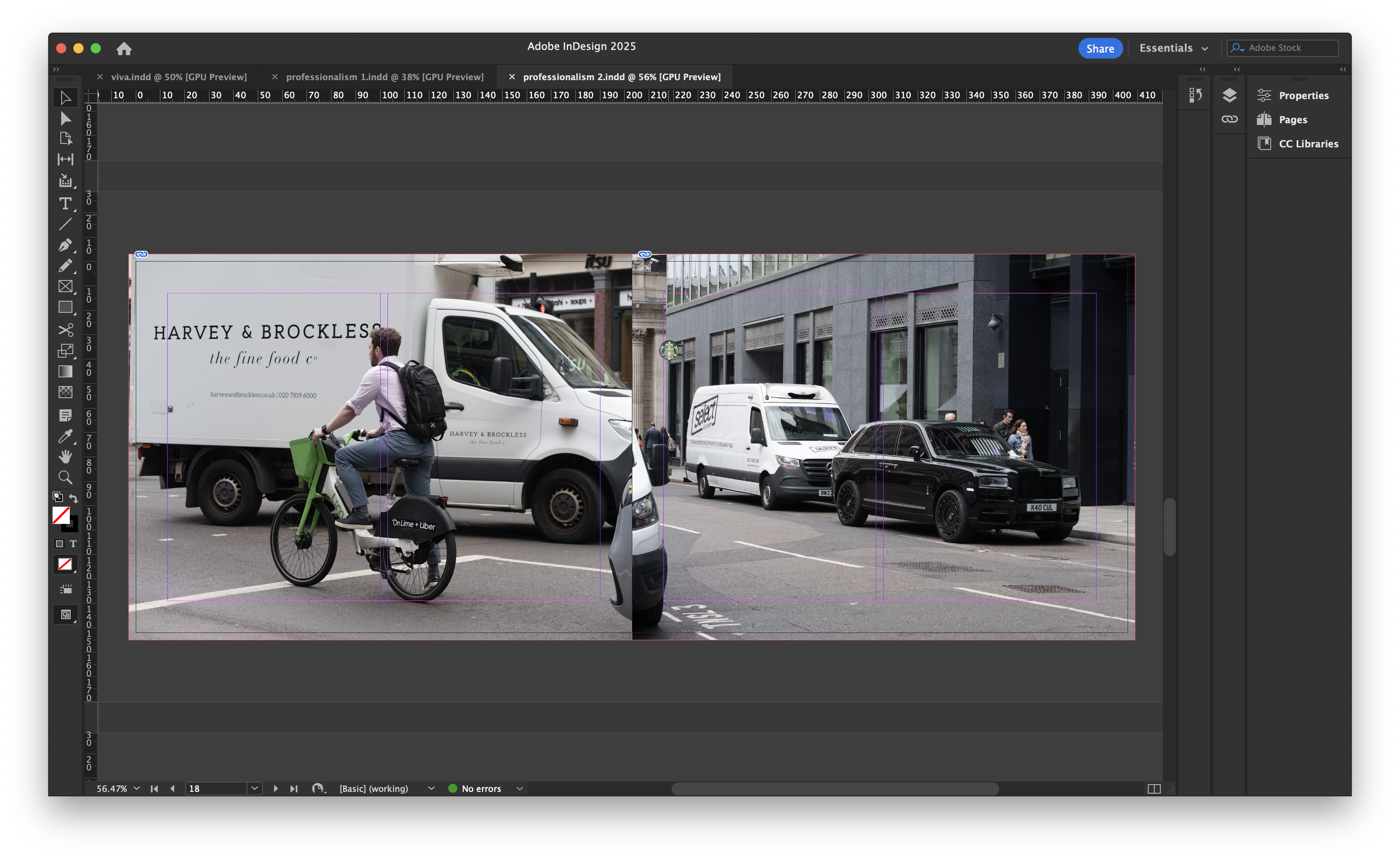Open the narrow dock panel icon
Screen dimensions: 1400x860
pos(1195,96)
